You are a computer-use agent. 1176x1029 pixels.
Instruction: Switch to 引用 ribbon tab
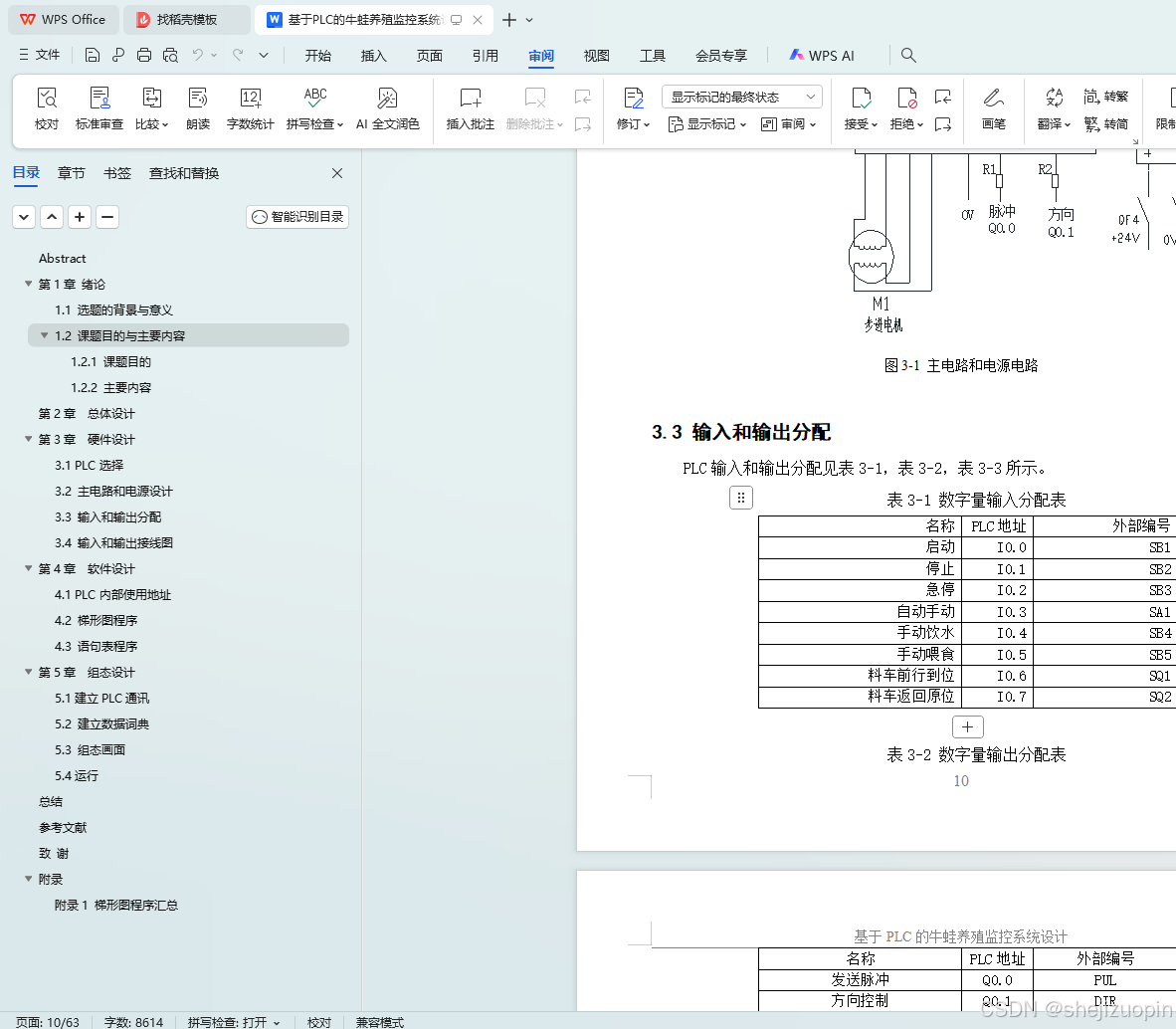click(486, 56)
